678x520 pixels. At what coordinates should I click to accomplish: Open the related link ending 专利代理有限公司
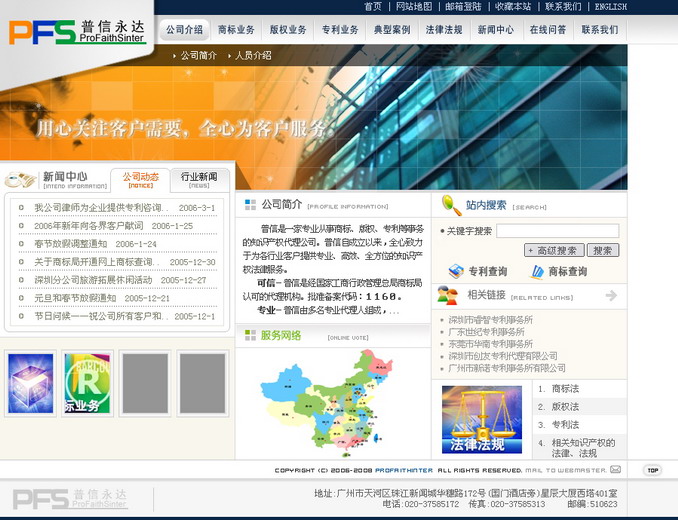point(503,356)
